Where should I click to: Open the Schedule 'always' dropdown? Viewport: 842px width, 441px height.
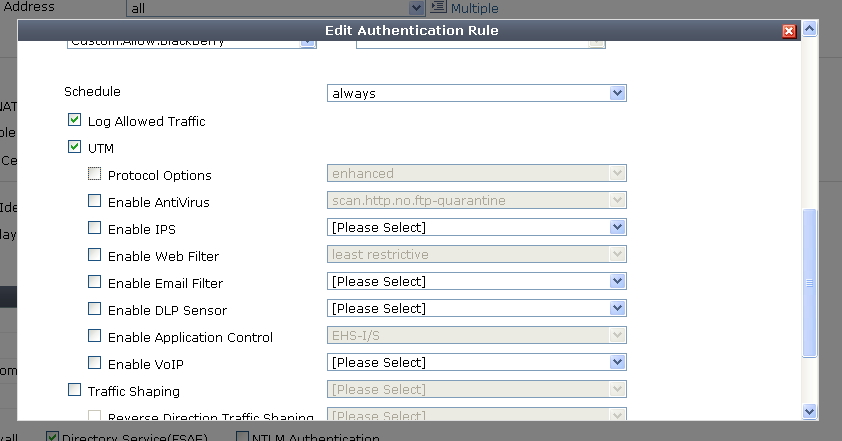[477, 93]
